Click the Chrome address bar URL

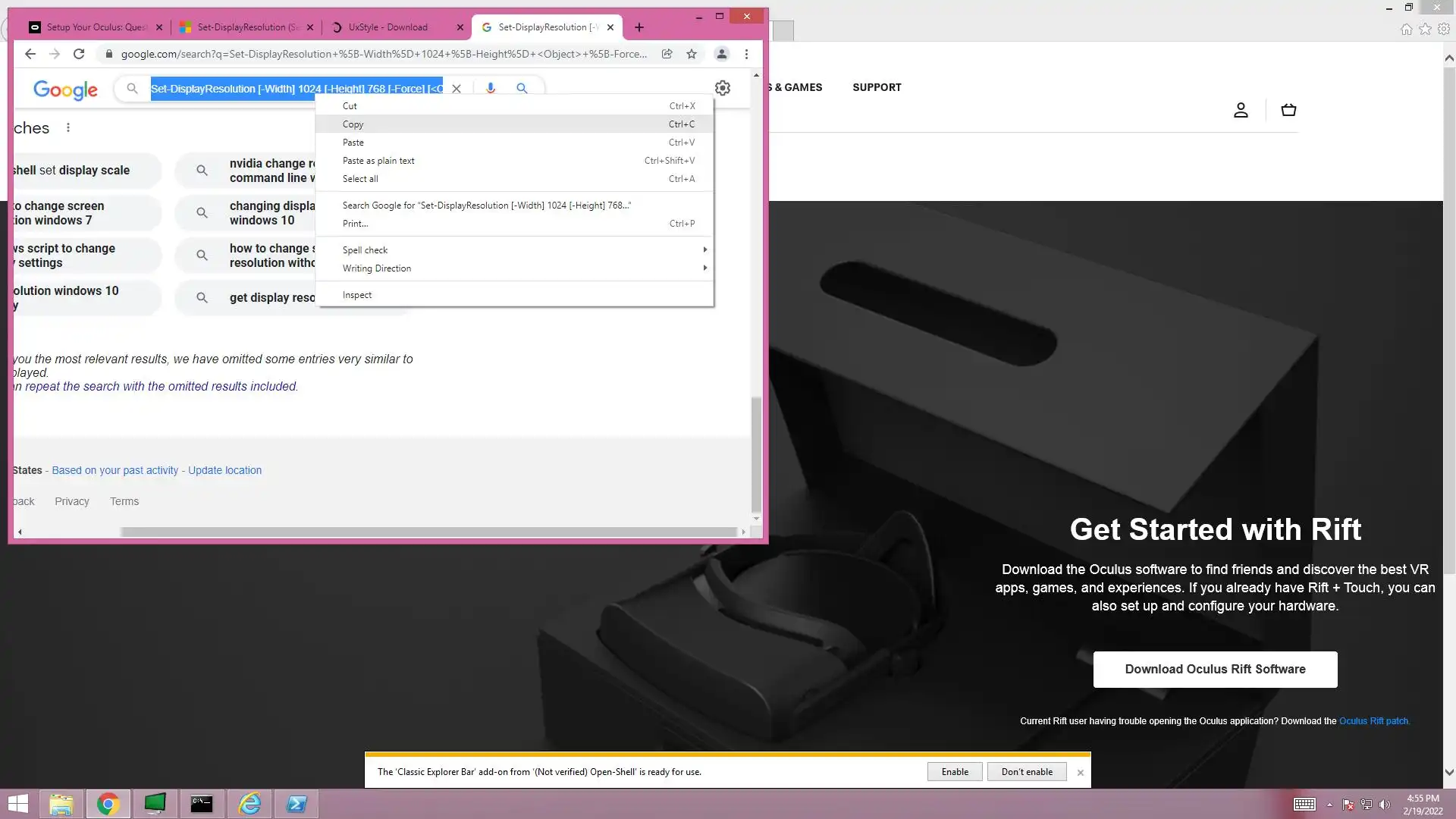[x=384, y=54]
